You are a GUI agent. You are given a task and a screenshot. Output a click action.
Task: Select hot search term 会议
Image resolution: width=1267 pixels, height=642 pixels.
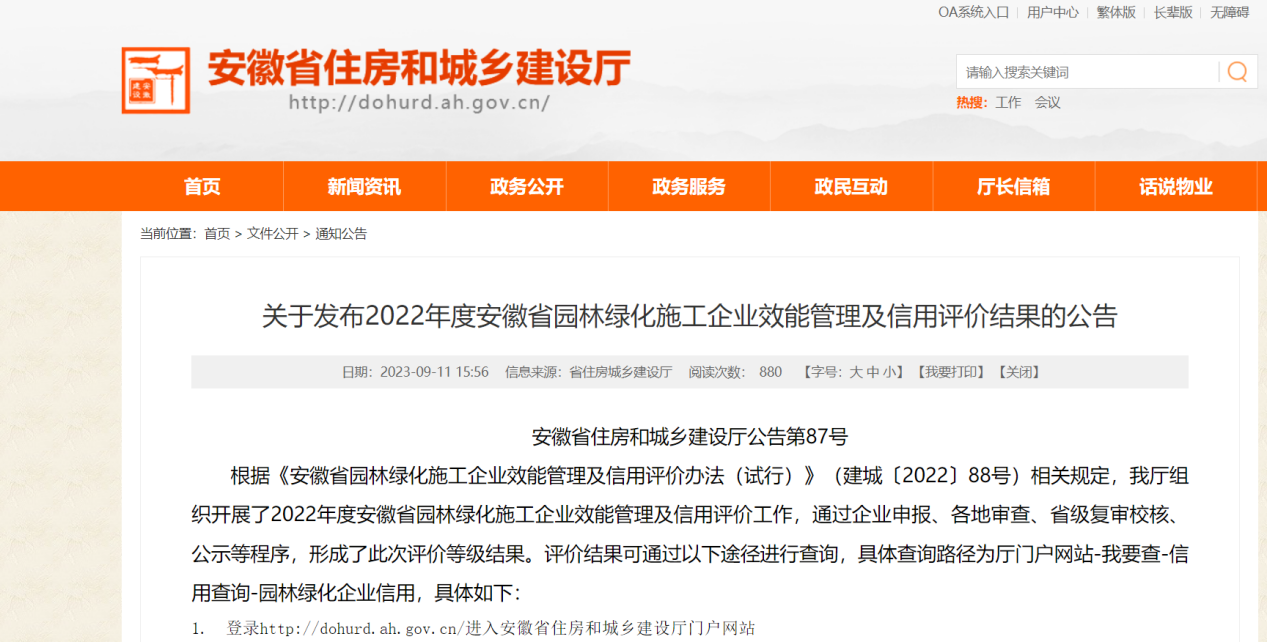click(x=1047, y=102)
